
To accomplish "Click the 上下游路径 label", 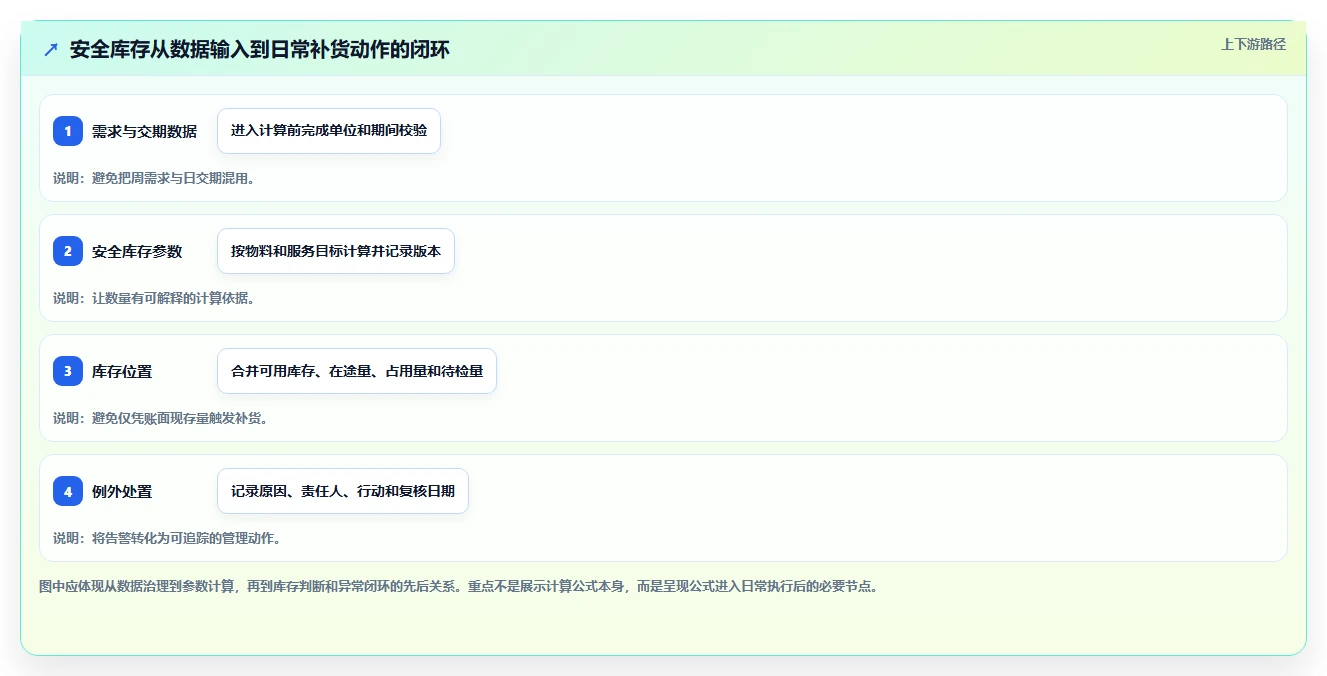I will pyautogui.click(x=1253, y=44).
